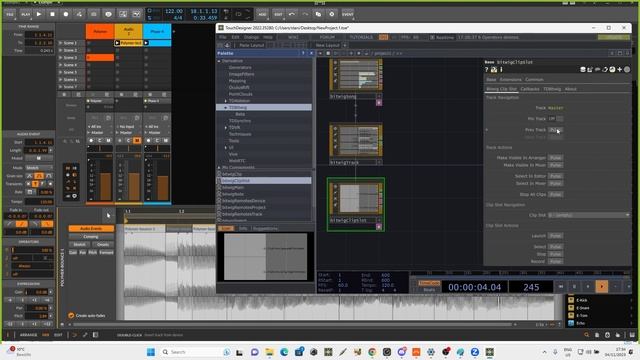Click the 4/4 time signature display
640x360 pixels.
[x=178, y=18]
